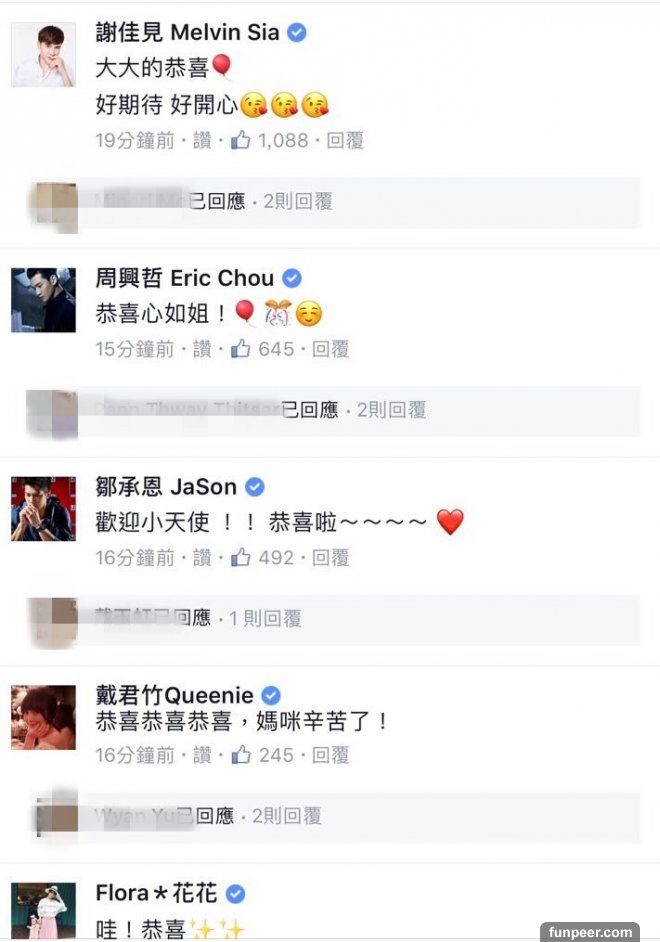This screenshot has height=942, width=660.
Task: Open 戴君竹Queenie's profile picture thumbnail
Action: tap(43, 716)
